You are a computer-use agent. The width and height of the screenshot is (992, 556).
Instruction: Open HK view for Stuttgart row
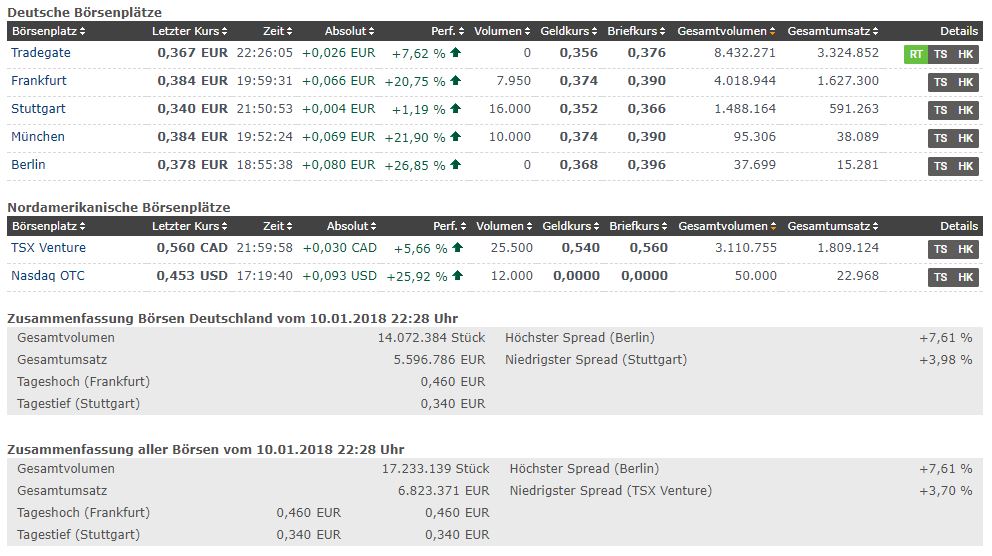tap(965, 110)
